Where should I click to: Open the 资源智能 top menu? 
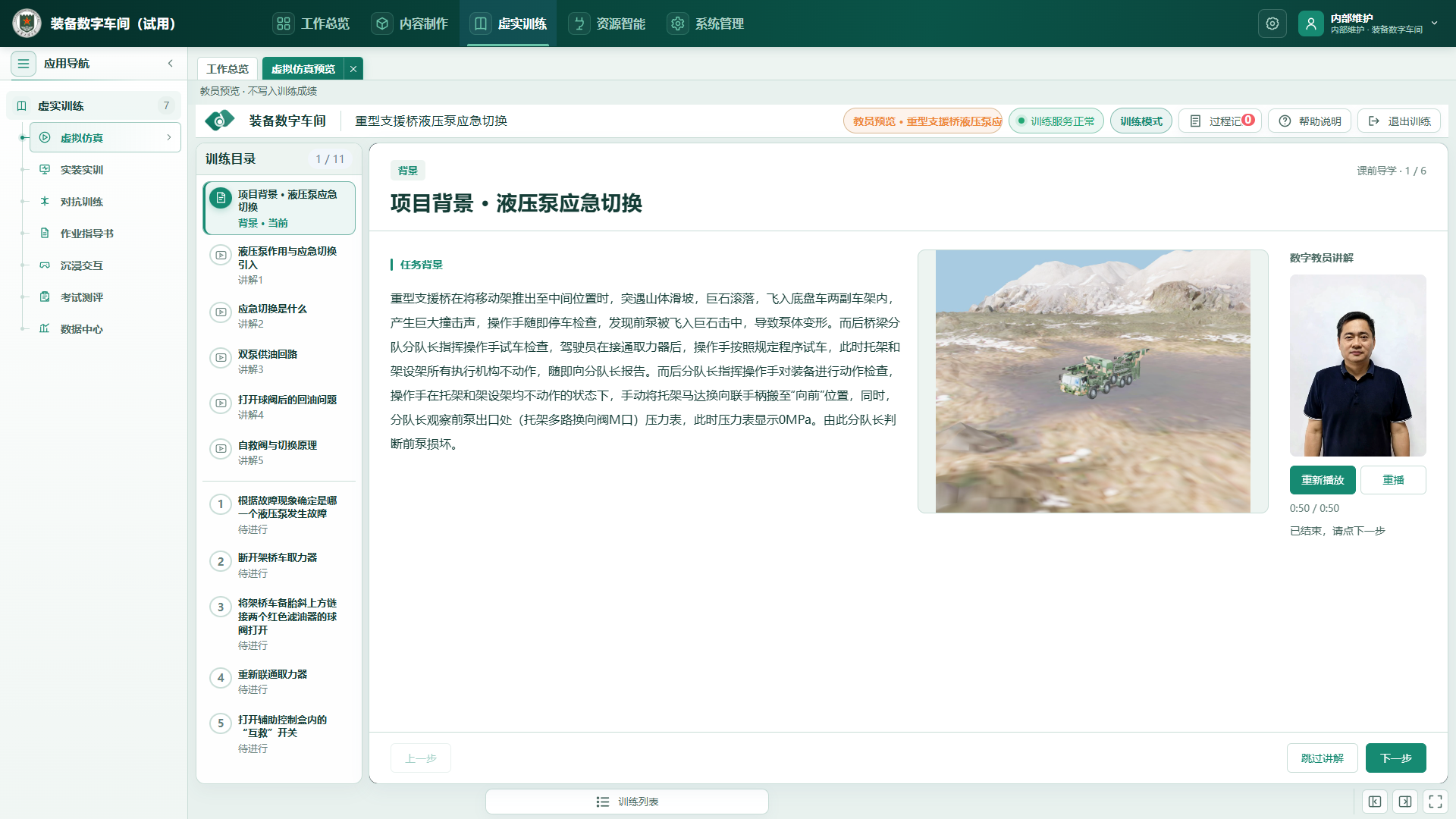coord(607,24)
